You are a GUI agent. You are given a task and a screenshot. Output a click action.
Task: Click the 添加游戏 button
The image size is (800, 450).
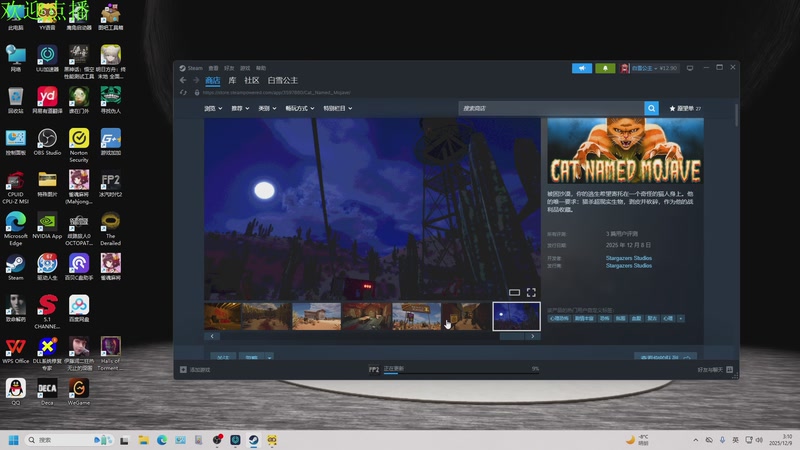[195, 369]
